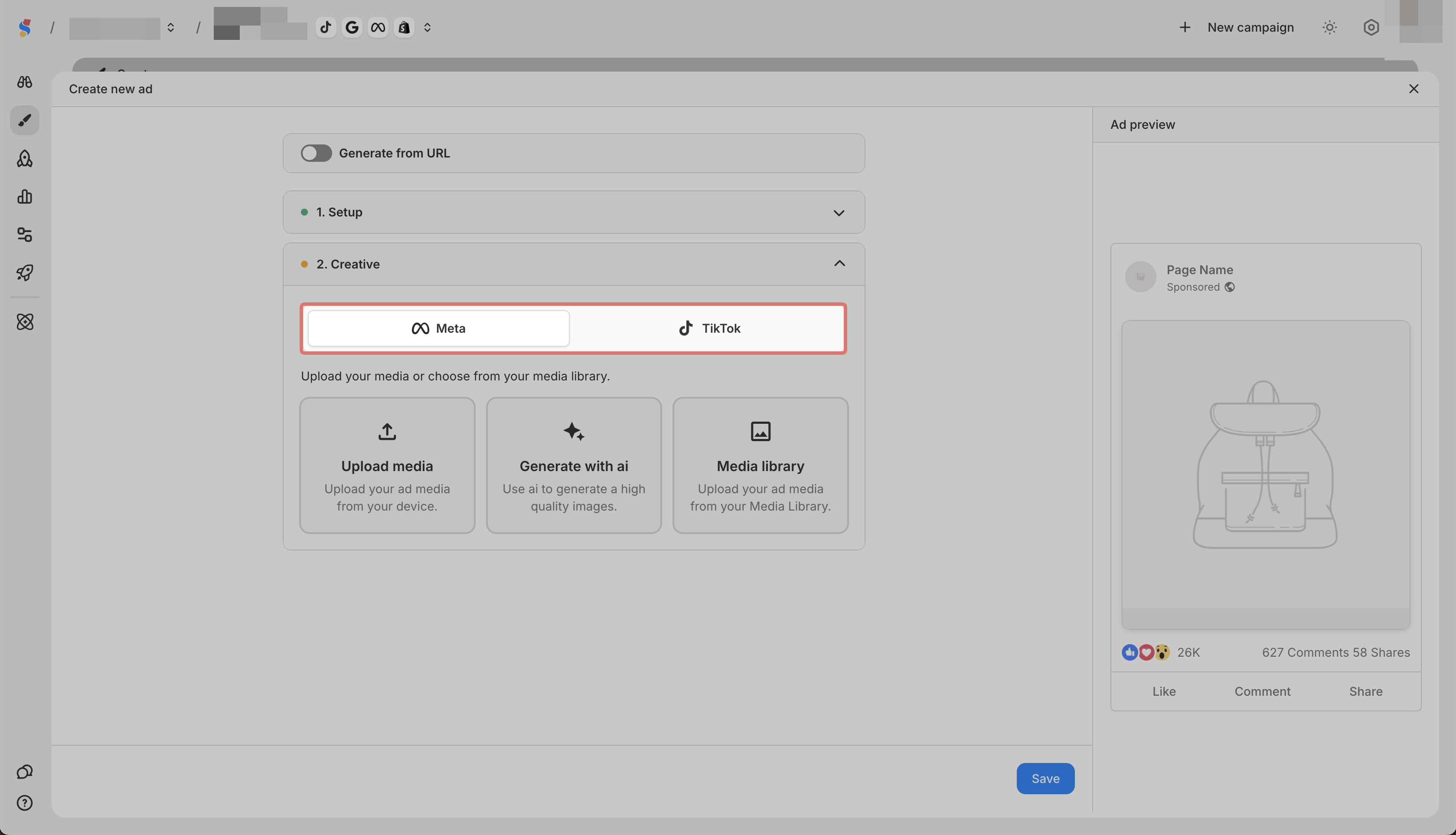1456x835 pixels.
Task: Open settings via the hexagon gear icon
Action: click(1371, 27)
